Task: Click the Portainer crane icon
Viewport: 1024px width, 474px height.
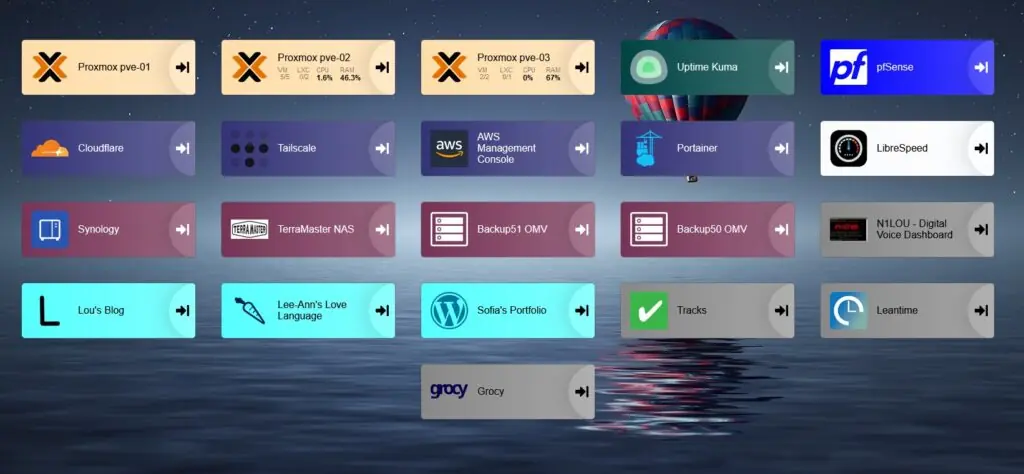Action: tap(648, 148)
